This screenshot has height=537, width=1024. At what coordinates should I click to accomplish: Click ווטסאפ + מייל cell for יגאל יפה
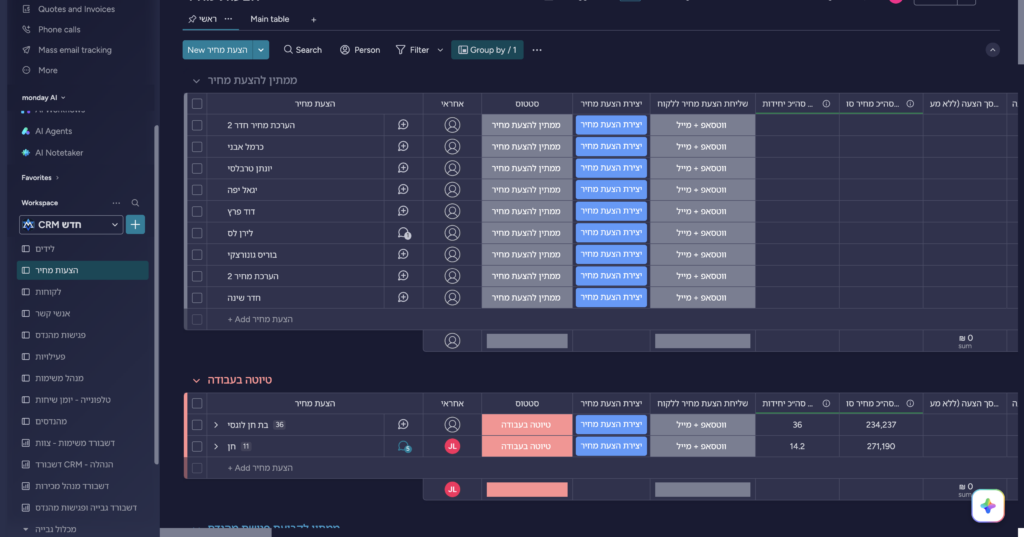pyautogui.click(x=703, y=189)
